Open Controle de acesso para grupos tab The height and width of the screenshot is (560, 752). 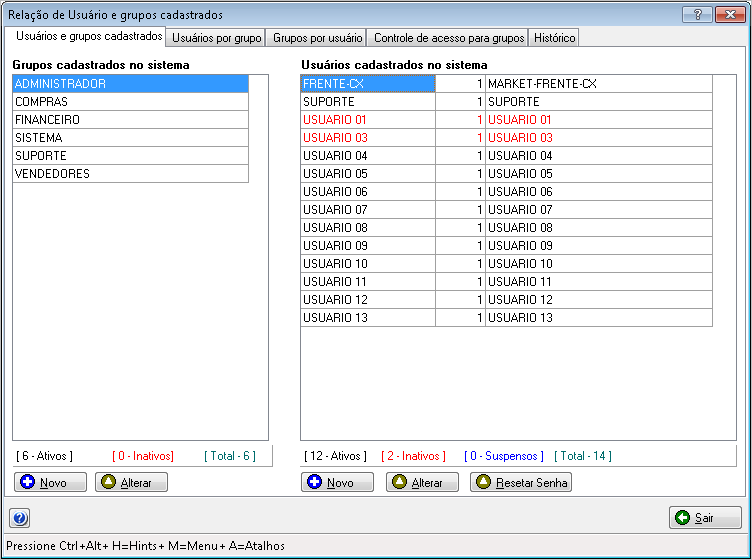pyautogui.click(x=449, y=38)
